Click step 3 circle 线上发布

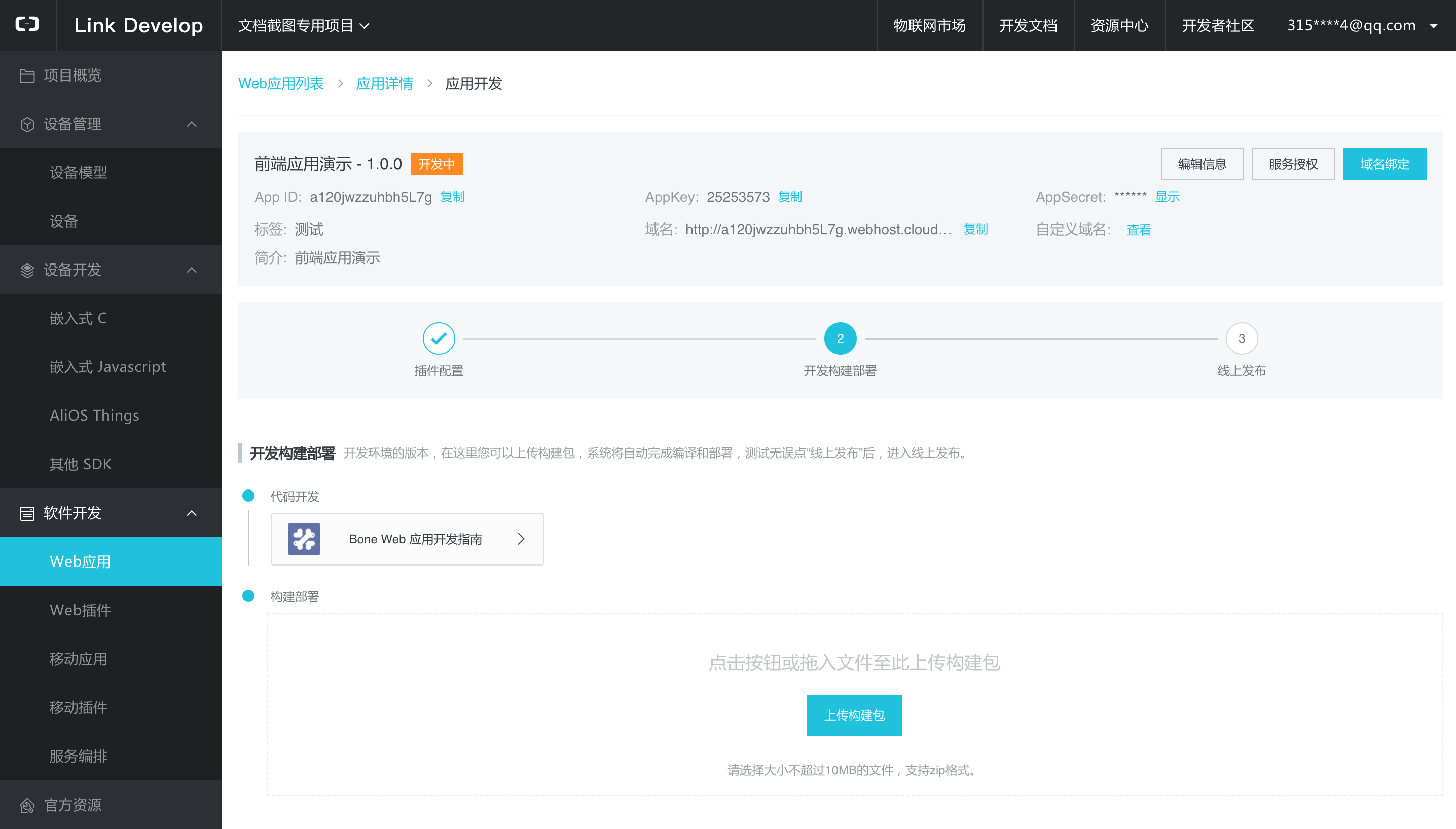coord(1242,338)
